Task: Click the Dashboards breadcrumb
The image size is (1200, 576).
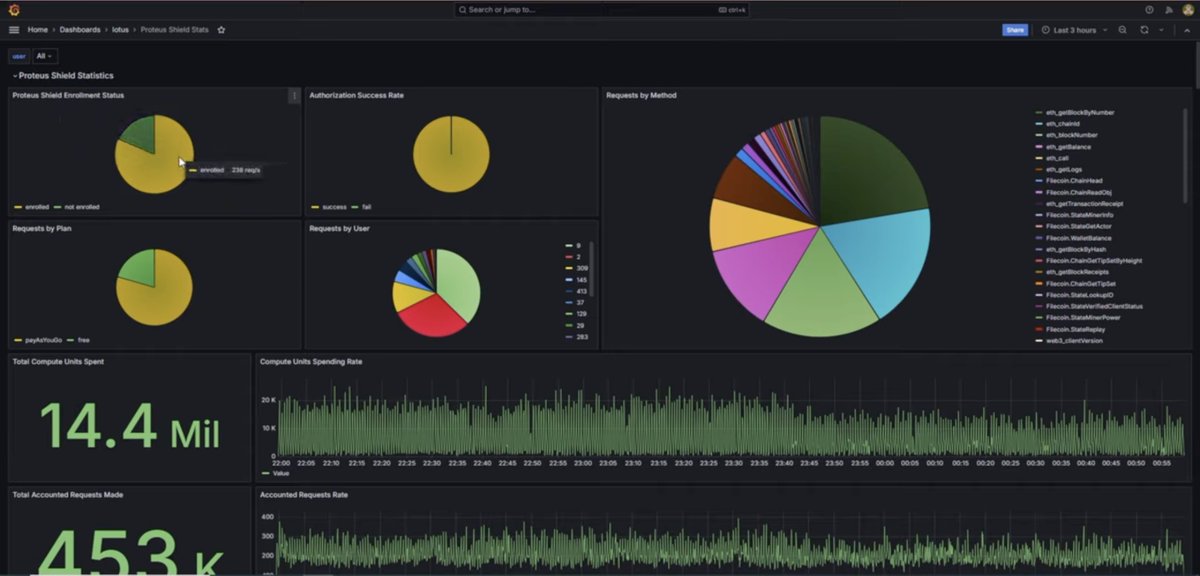Action: [80, 30]
